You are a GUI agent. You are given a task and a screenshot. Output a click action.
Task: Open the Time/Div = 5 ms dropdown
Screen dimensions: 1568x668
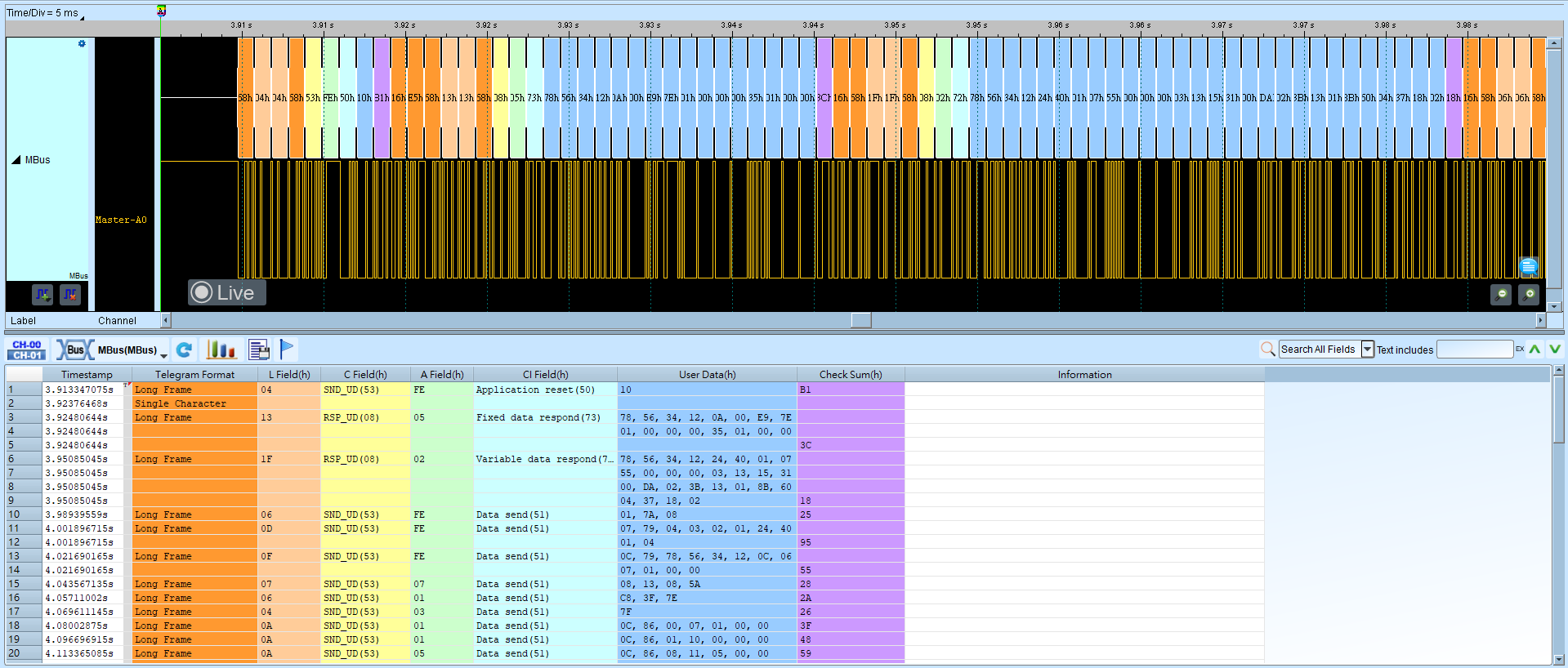pyautogui.click(x=45, y=13)
